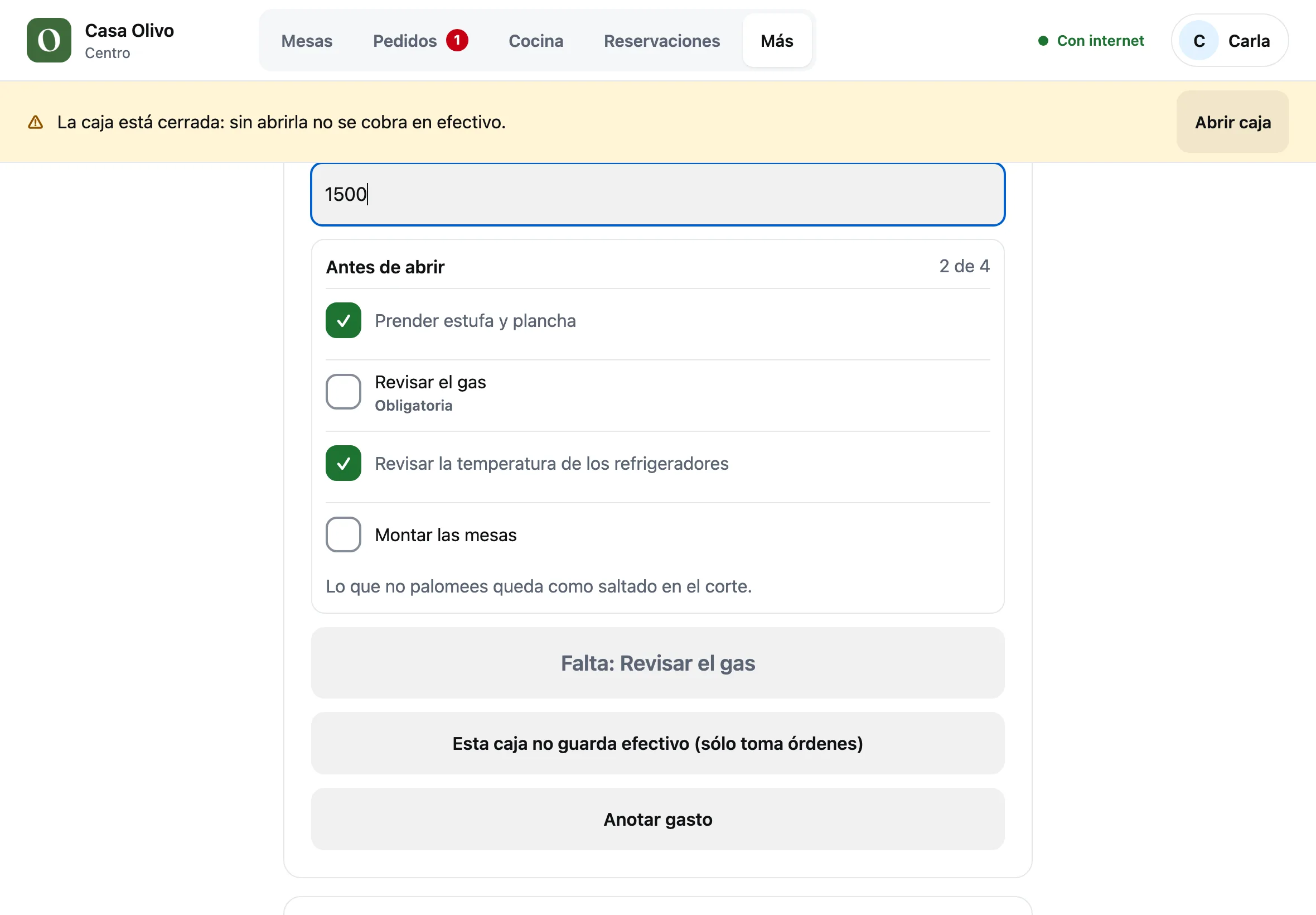Click the red Pedidos notification badge
Screen dimensions: 1316x915
[457, 40]
